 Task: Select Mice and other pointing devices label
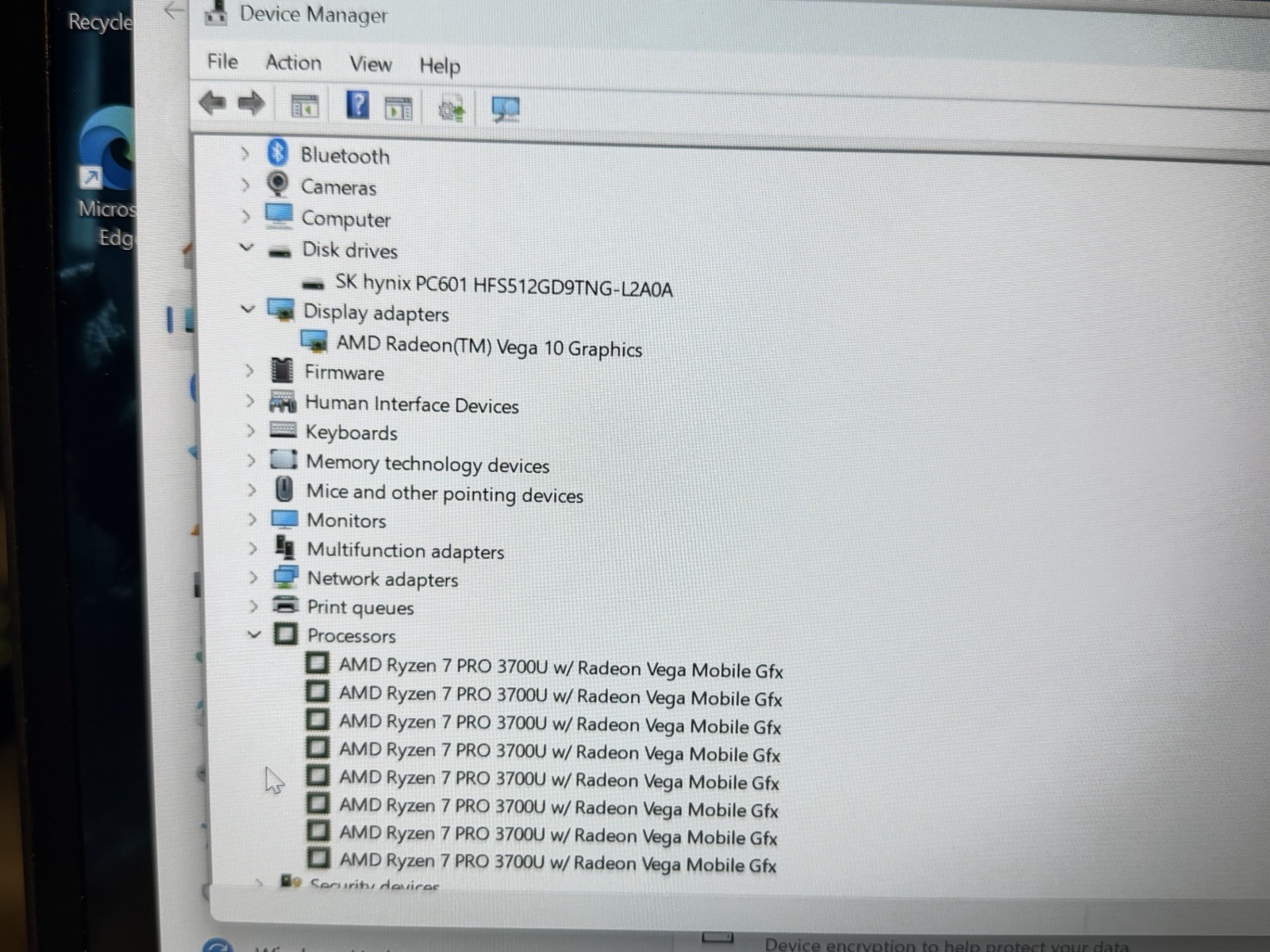(x=445, y=493)
